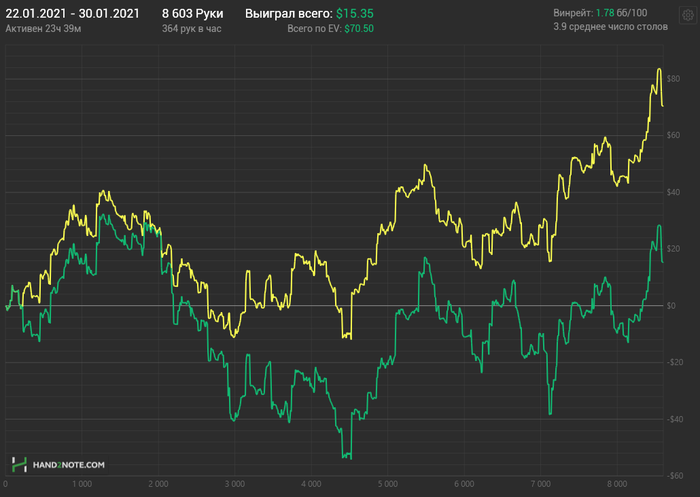Click the -$40 y-axis label
This screenshot has height=497, width=700.
[675, 419]
